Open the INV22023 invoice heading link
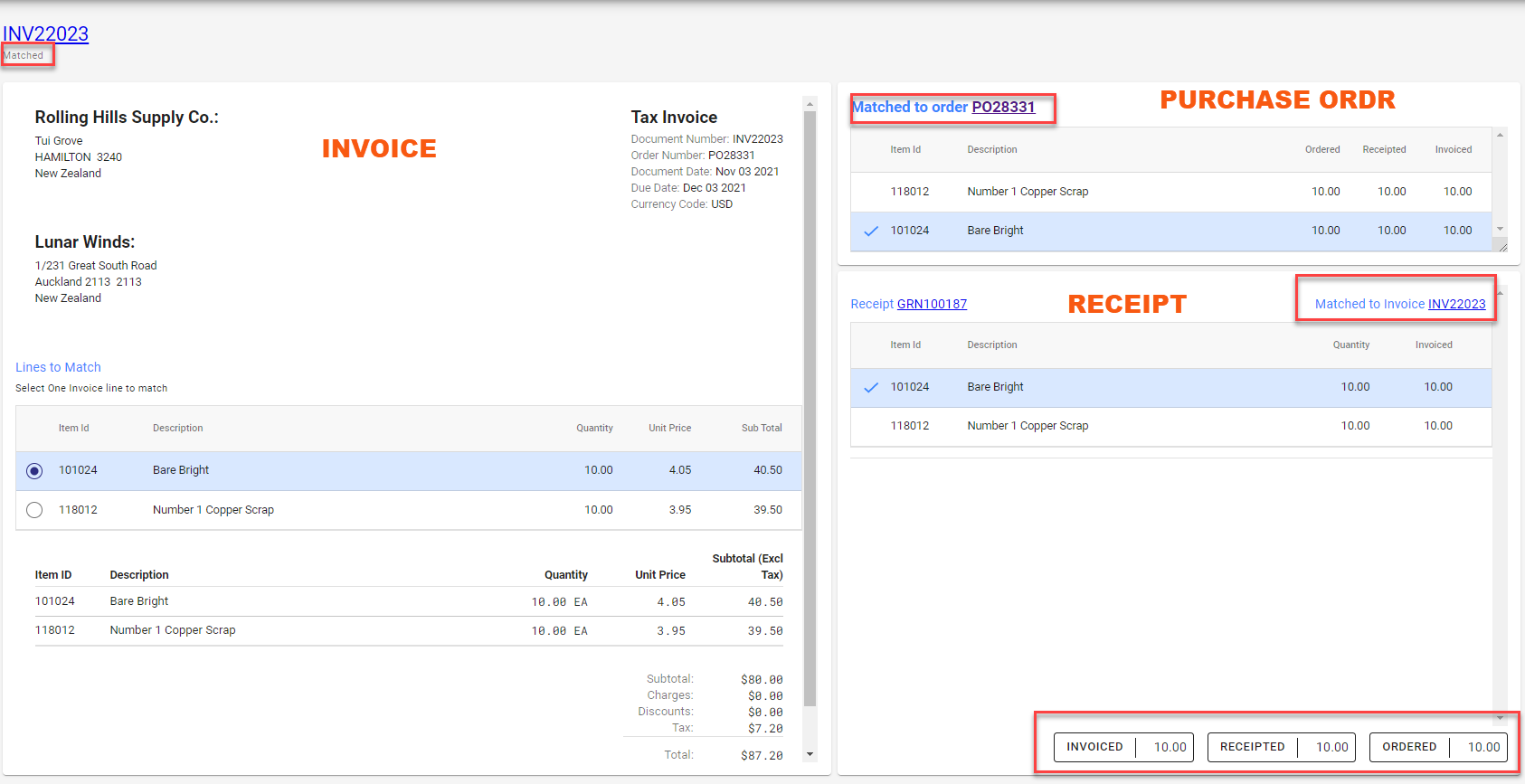 45,33
